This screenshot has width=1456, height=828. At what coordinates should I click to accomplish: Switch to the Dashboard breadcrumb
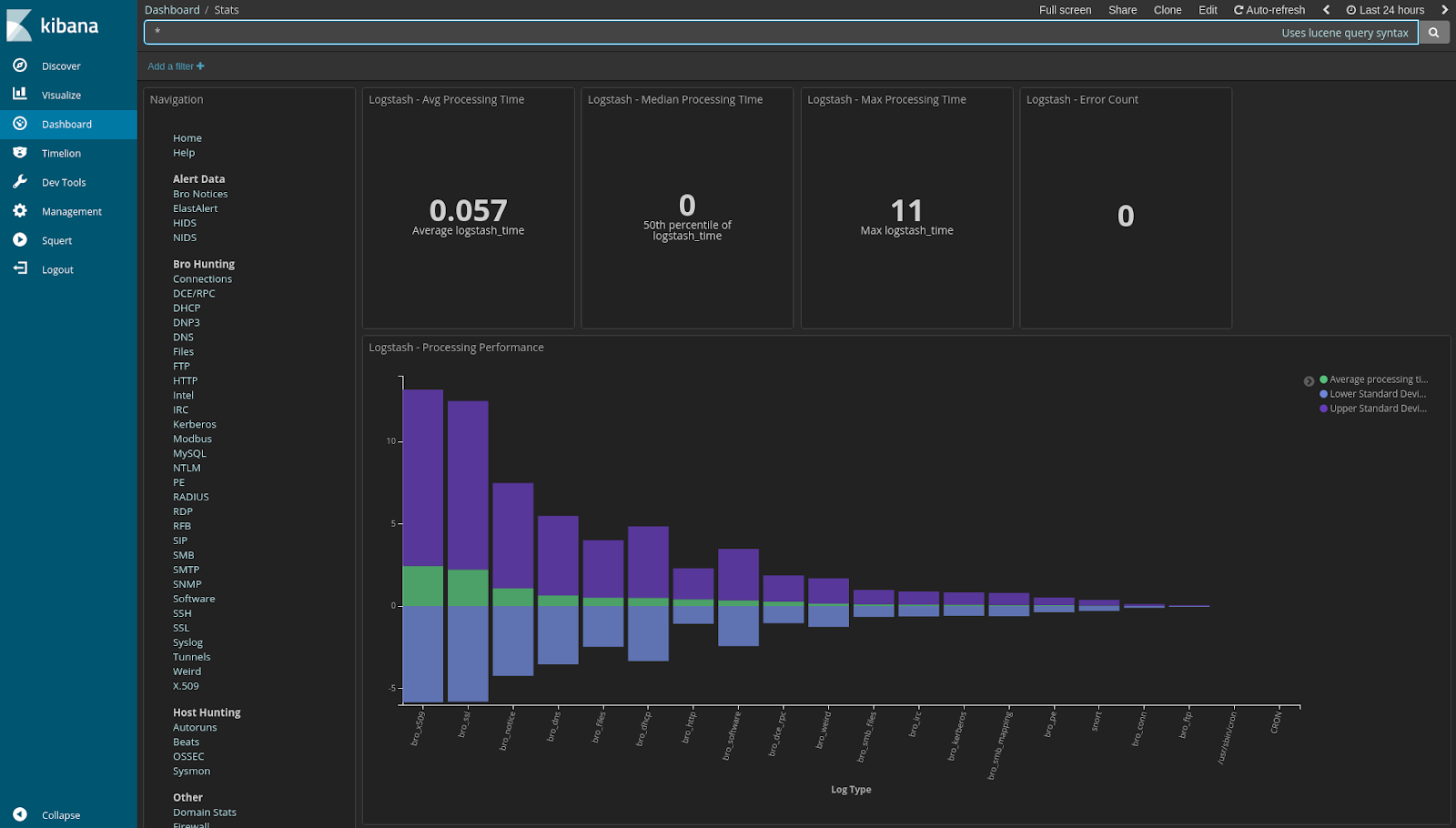click(x=172, y=9)
